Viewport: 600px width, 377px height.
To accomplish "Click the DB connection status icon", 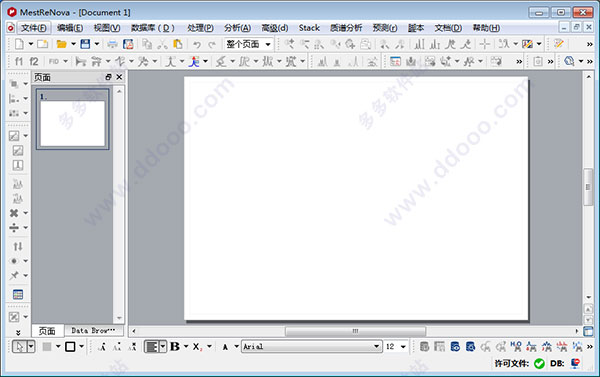I will pos(575,363).
